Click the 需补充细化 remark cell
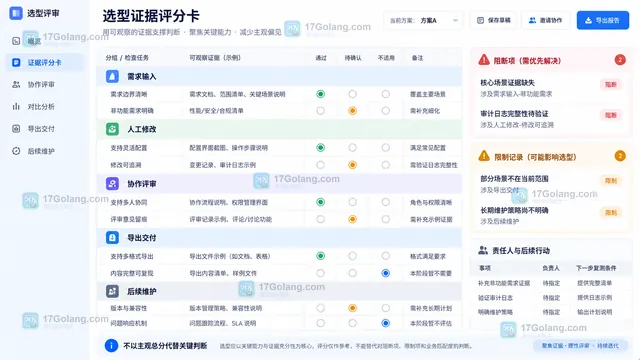 pyautogui.click(x=425, y=111)
